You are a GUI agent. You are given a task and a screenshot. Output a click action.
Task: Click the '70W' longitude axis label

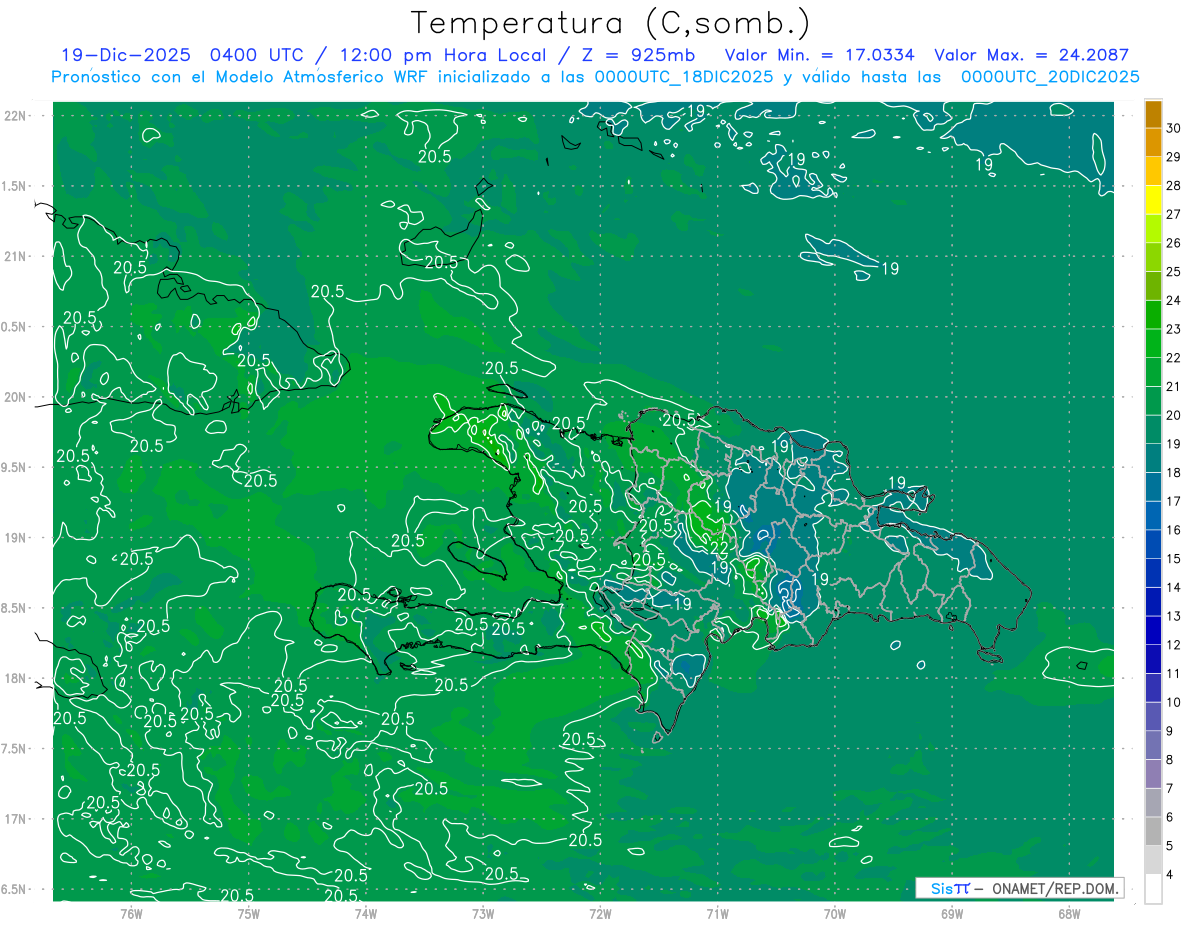coord(835,913)
